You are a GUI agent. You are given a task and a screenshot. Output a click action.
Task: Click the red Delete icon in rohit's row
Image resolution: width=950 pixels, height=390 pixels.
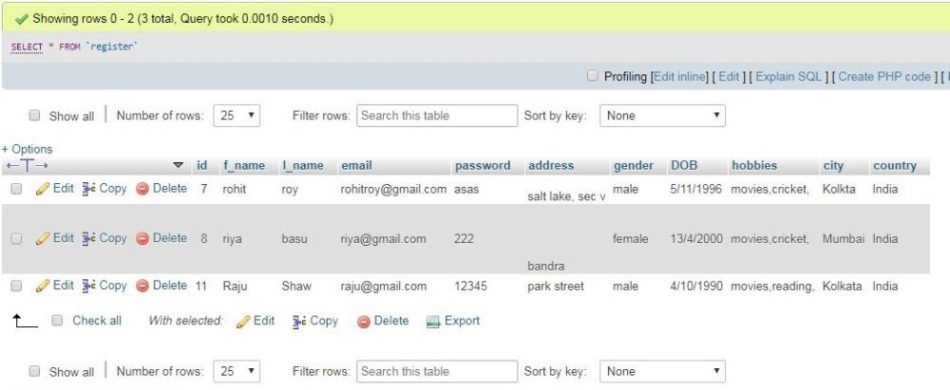[142, 189]
